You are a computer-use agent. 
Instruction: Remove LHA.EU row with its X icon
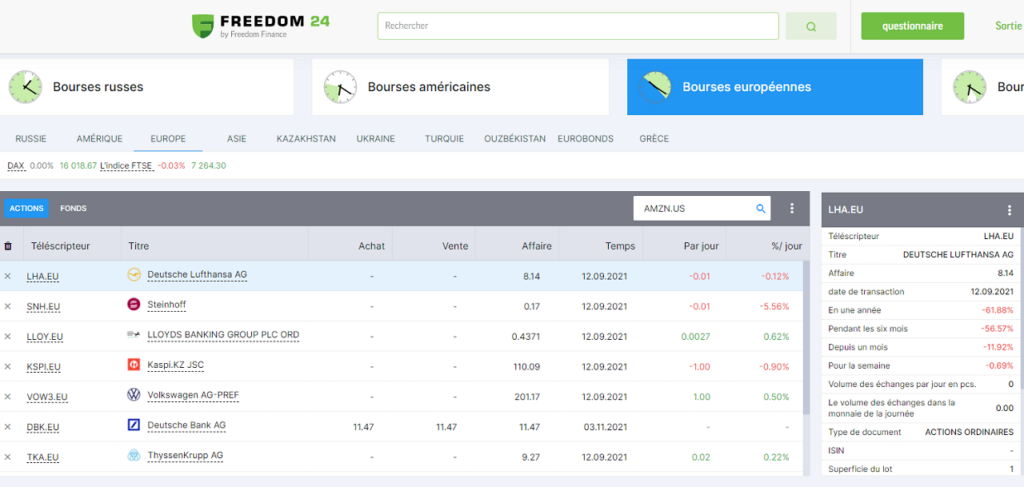(8, 276)
